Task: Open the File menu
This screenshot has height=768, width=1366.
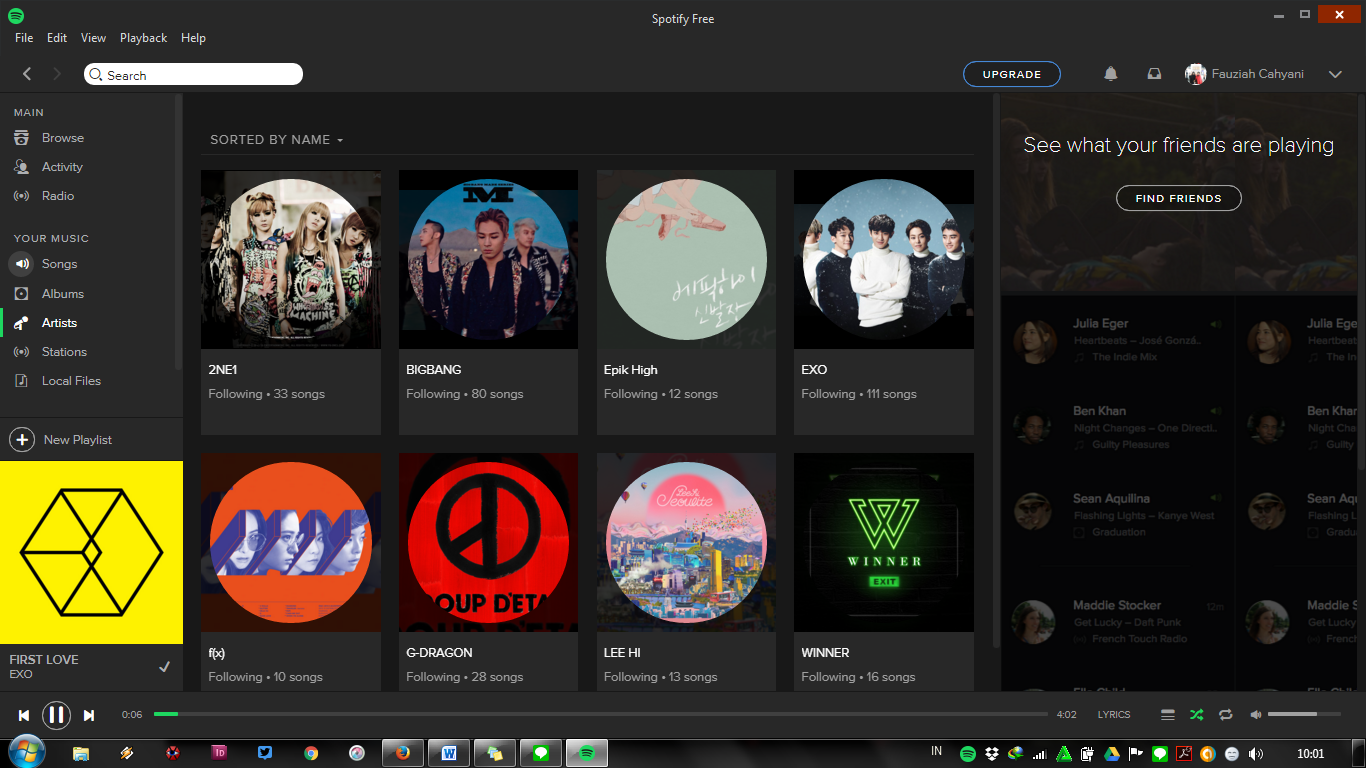Action: [x=24, y=38]
